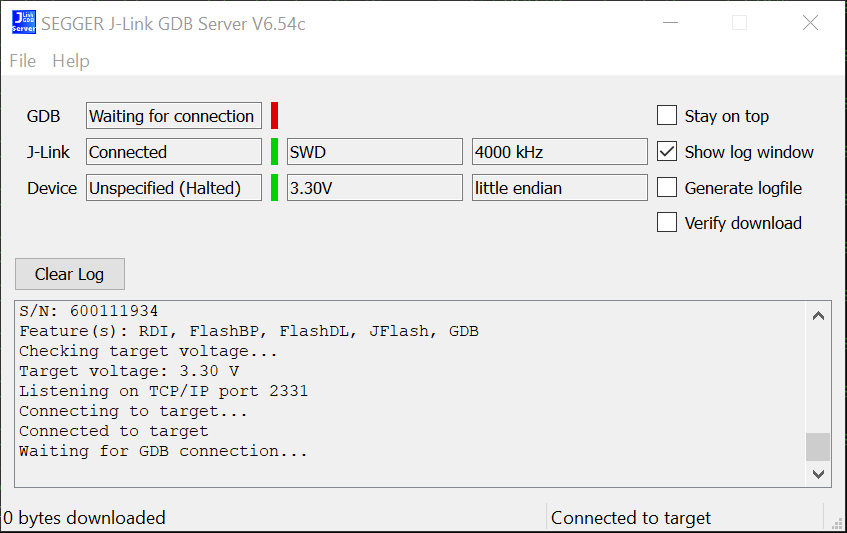Image resolution: width=847 pixels, height=533 pixels.
Task: Click the green J-Link status indicator
Action: coord(275,152)
